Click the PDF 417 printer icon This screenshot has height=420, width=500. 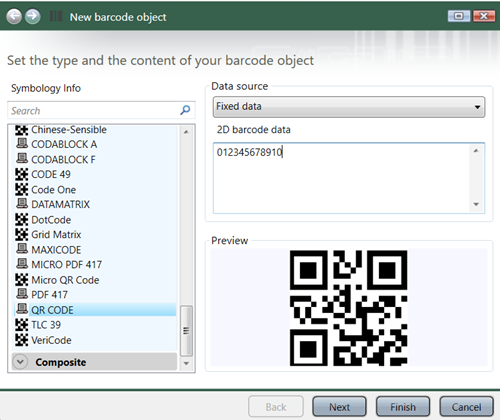[22, 294]
